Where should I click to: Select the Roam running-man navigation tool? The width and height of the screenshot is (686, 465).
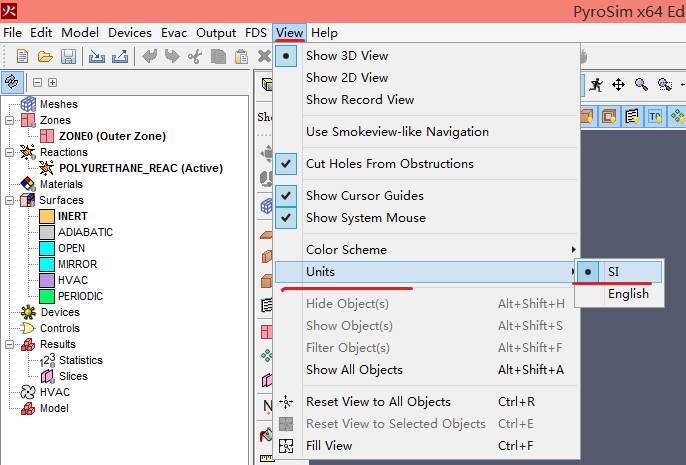tap(595, 84)
